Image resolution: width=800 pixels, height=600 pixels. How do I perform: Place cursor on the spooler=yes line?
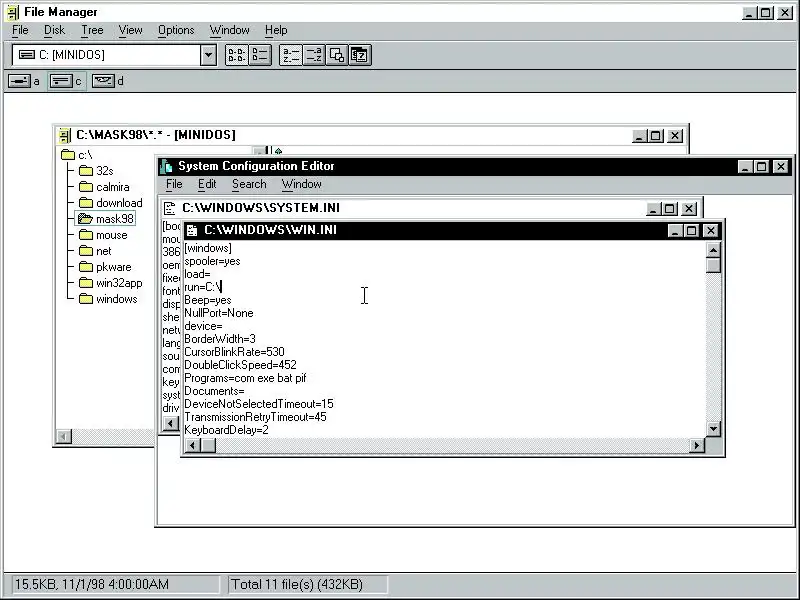(212, 261)
